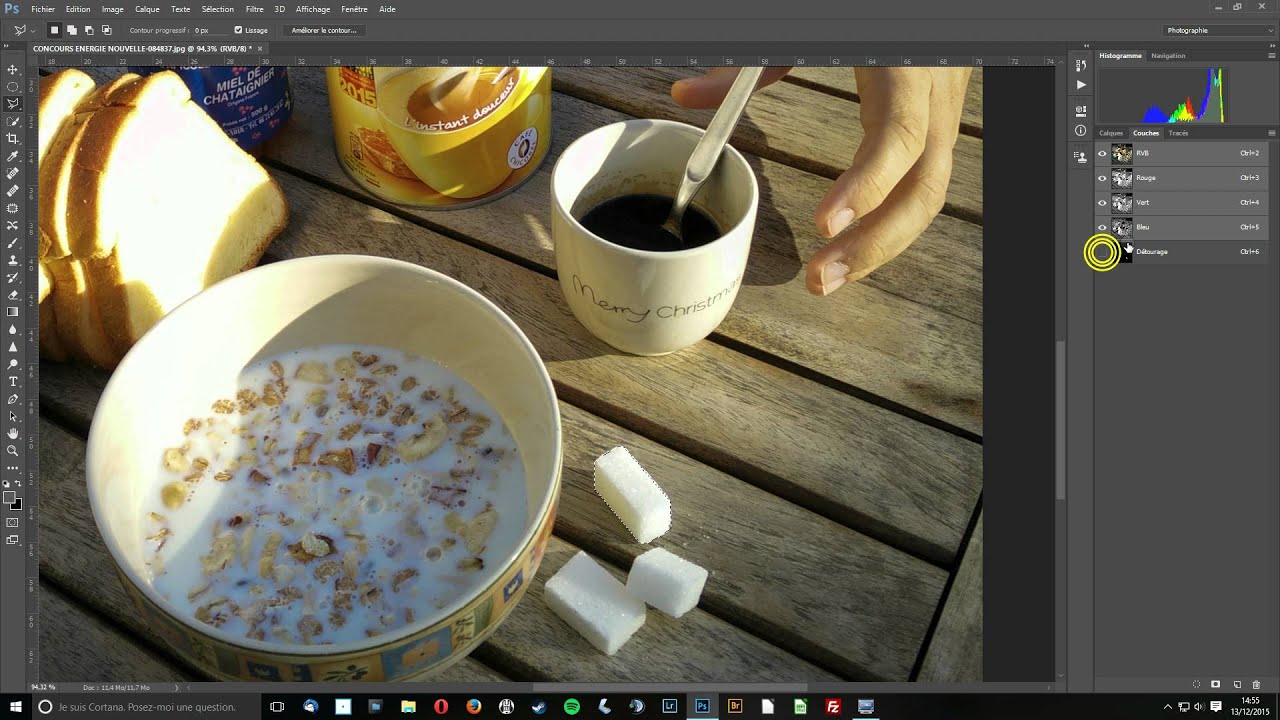Image resolution: width=1280 pixels, height=720 pixels.
Task: Select the Détourage channel row
Action: (x=1182, y=252)
